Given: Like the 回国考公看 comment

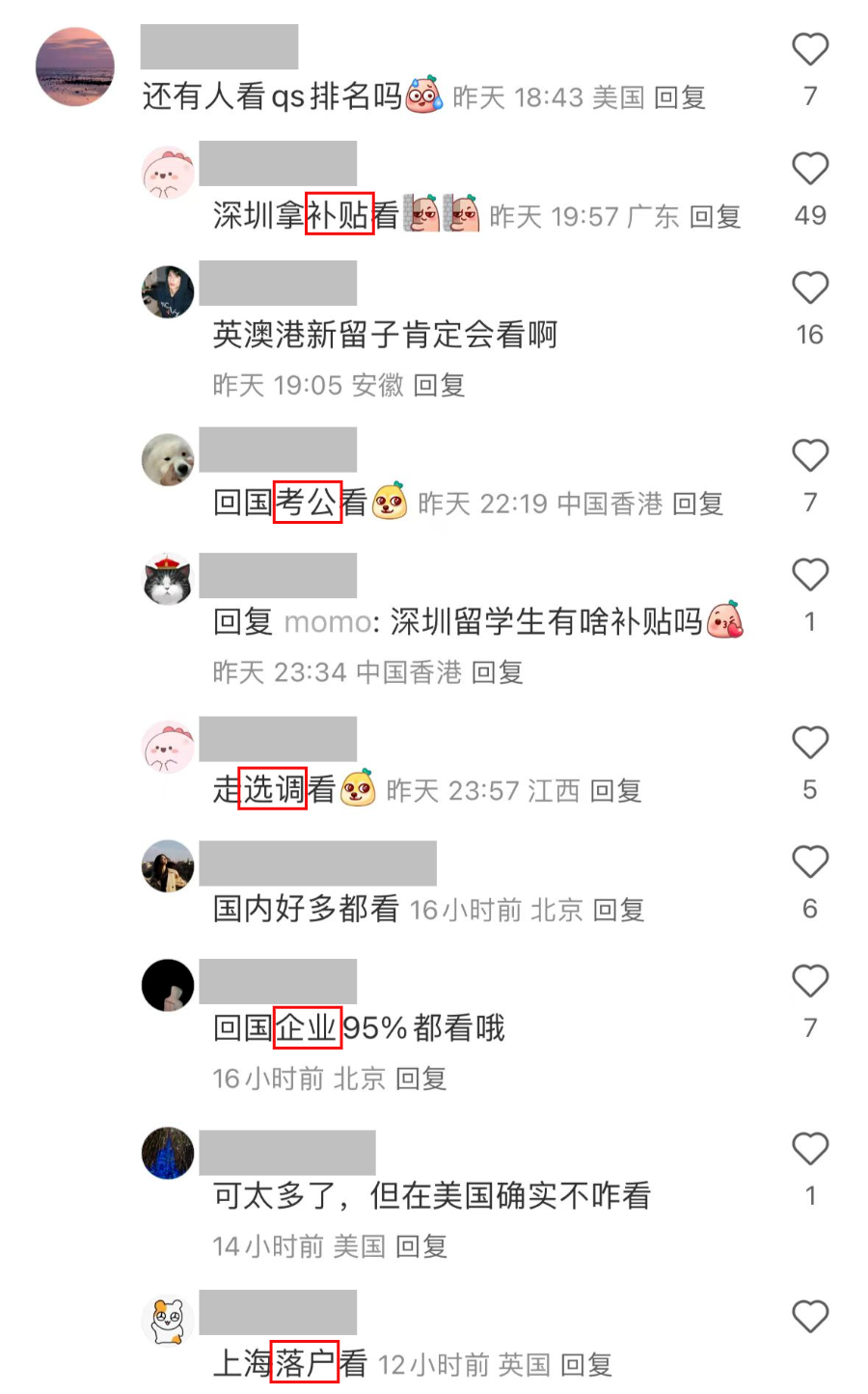Looking at the screenshot, I should [x=810, y=455].
